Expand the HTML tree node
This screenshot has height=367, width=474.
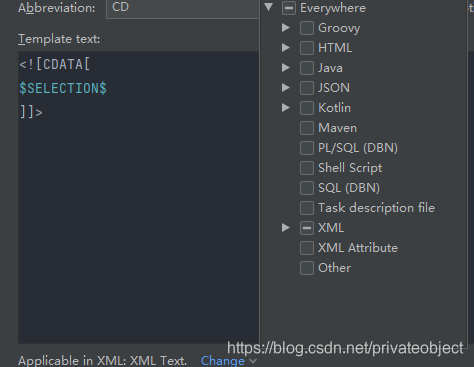(x=286, y=48)
